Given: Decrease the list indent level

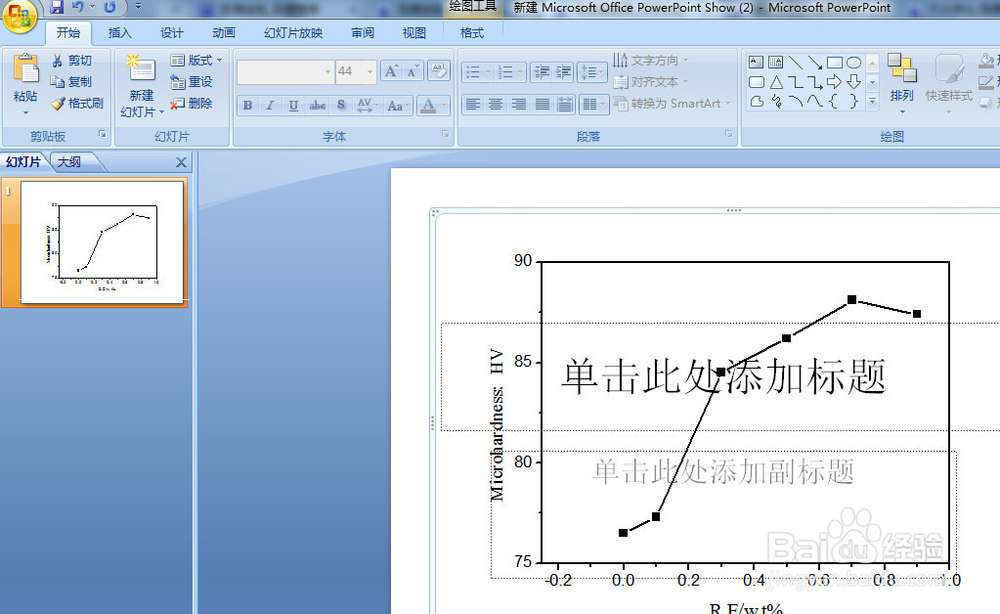Looking at the screenshot, I should [x=541, y=72].
